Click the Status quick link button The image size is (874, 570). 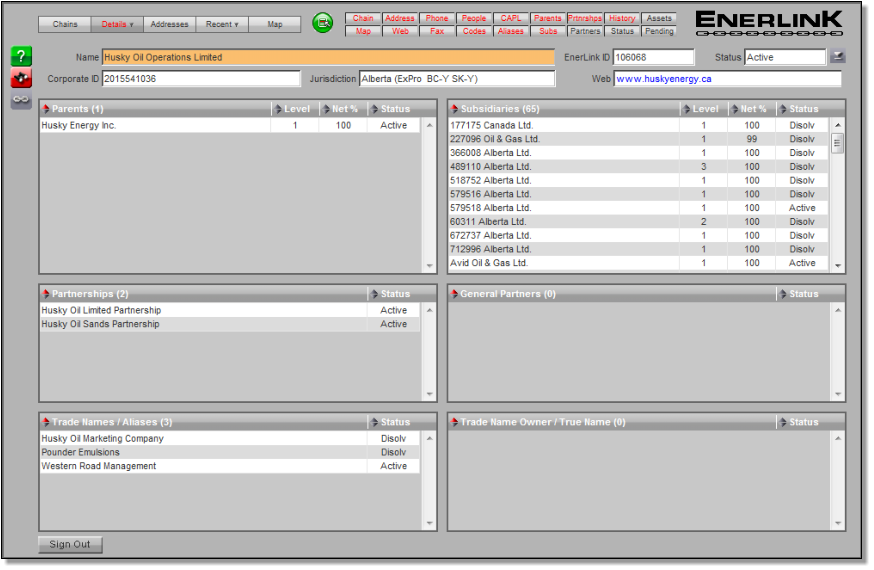pyautogui.click(x=622, y=31)
